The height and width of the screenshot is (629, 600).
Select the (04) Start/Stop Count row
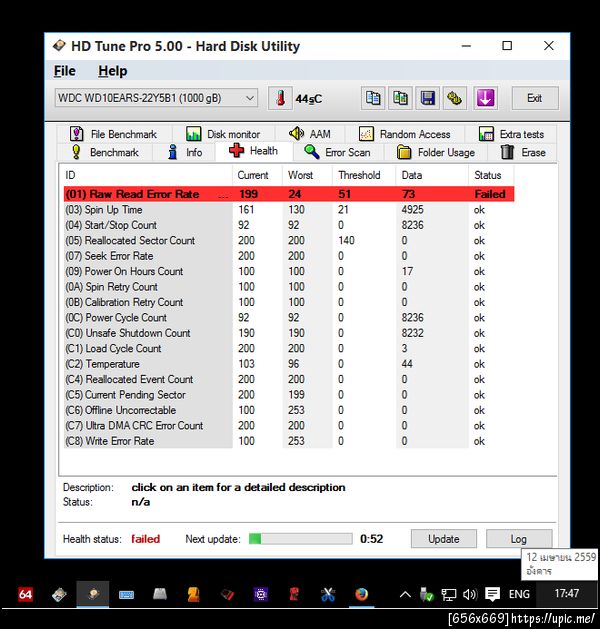click(x=289, y=225)
